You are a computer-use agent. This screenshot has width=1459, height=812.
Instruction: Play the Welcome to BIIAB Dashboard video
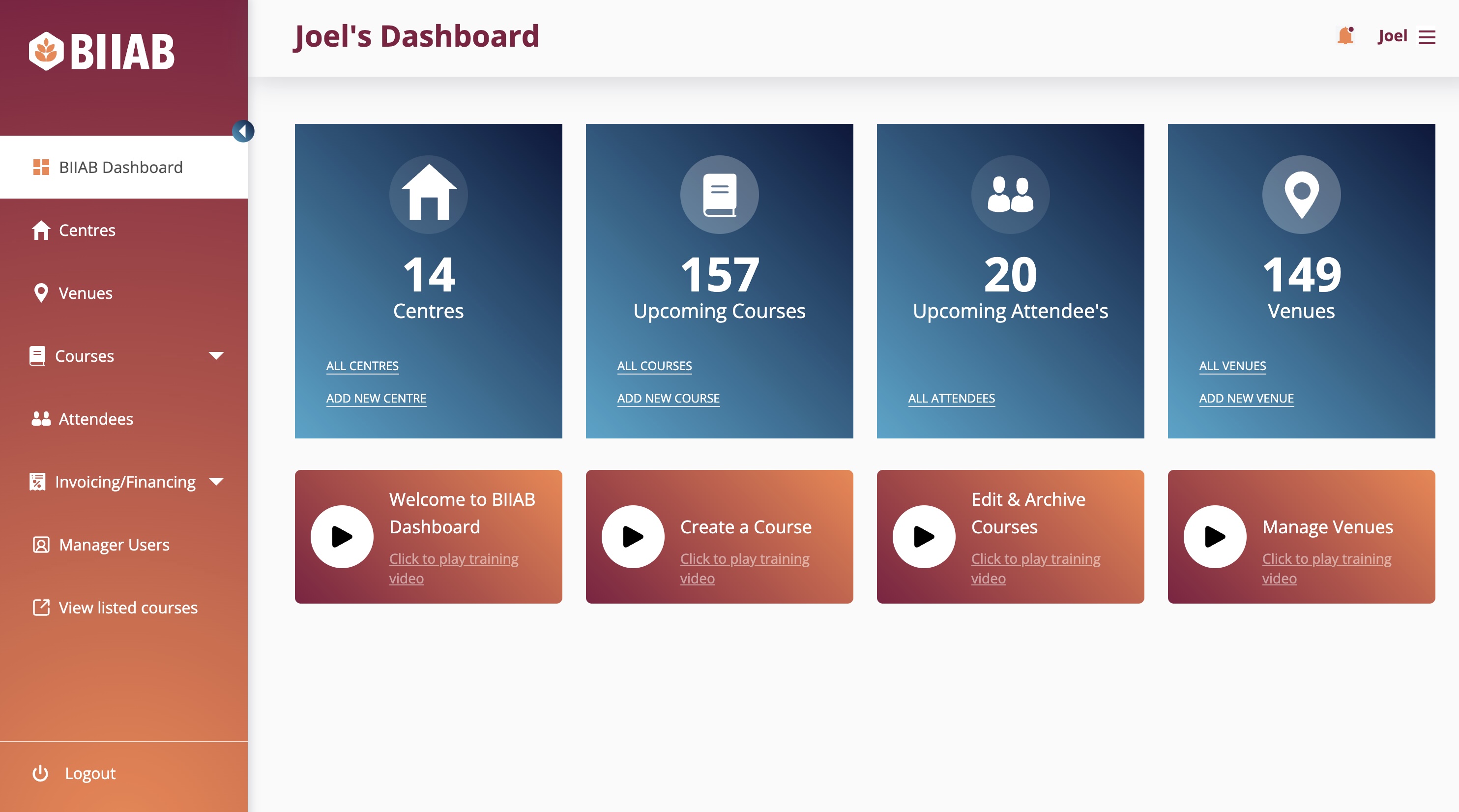[x=342, y=536]
